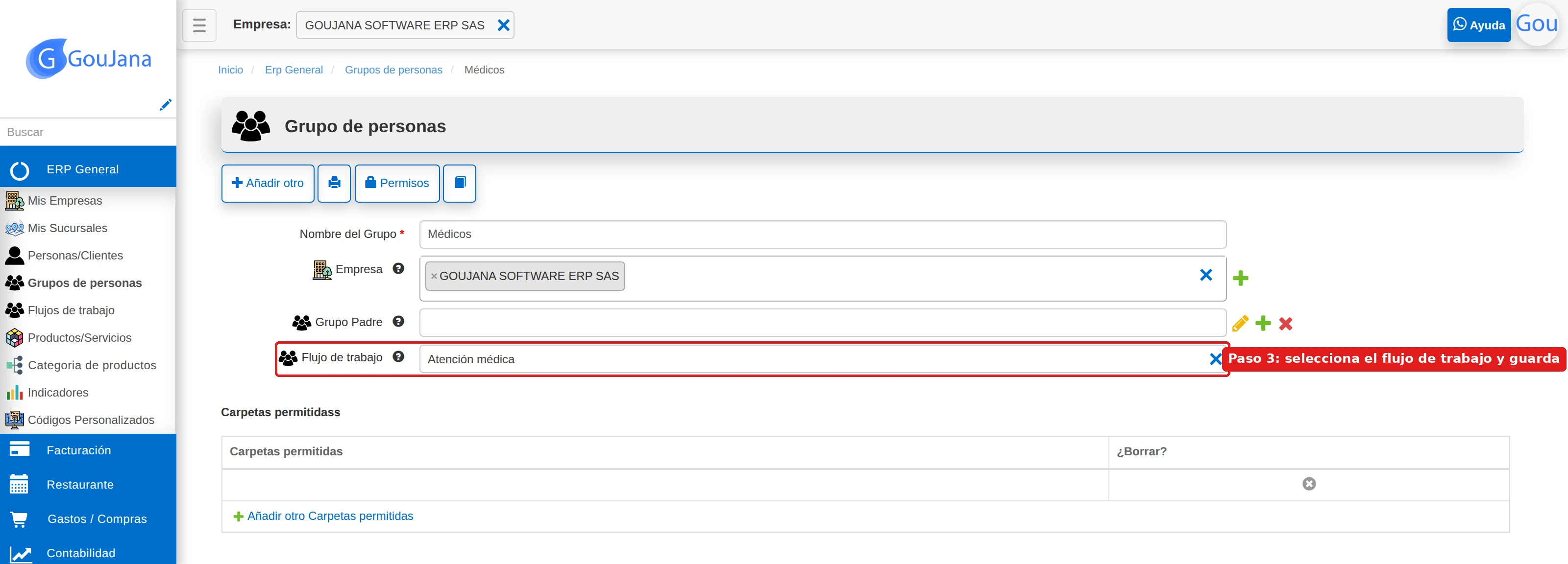Add a new Empresa with the green plus
Image resolution: width=1568 pixels, height=564 pixels.
pos(1241,279)
